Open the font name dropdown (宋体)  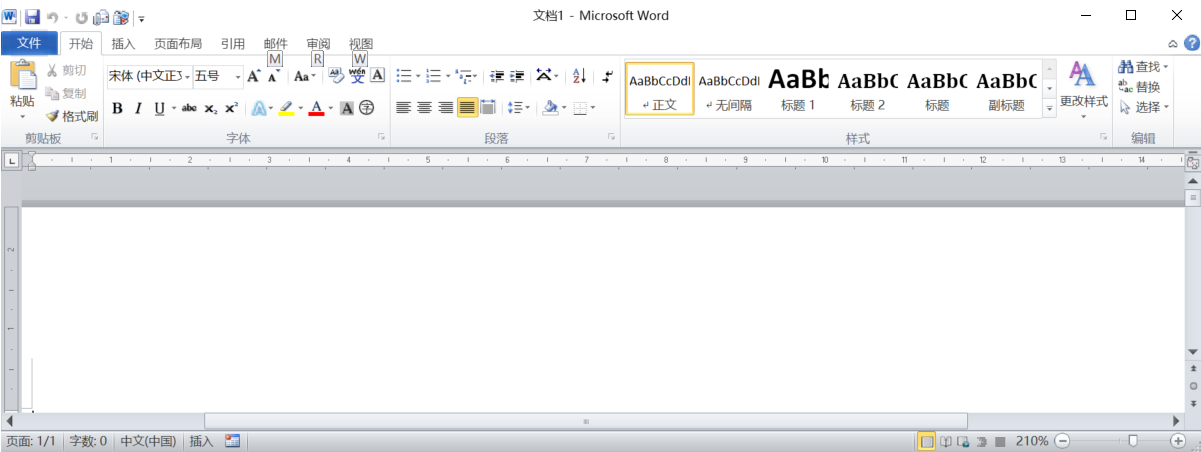pos(149,76)
